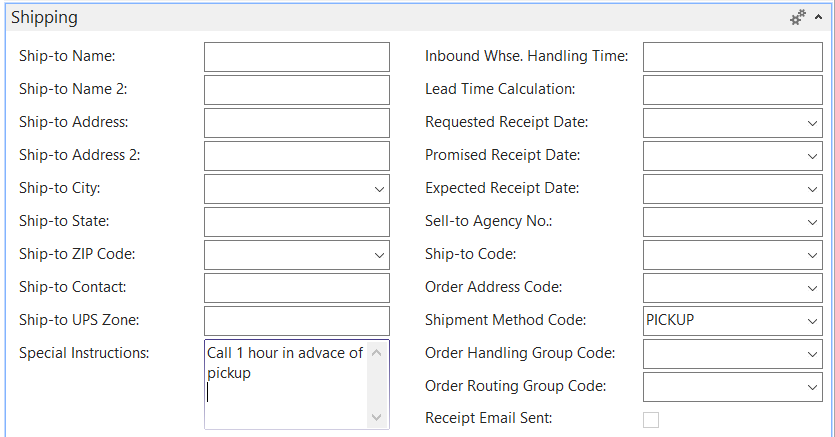Toggle the Receipt Email Sent checkbox
The width and height of the screenshot is (835, 437).
[651, 419]
